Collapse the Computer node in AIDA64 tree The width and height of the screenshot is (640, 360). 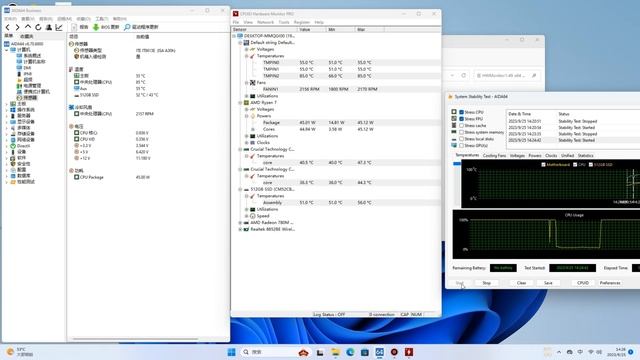pyautogui.click(x=7, y=50)
